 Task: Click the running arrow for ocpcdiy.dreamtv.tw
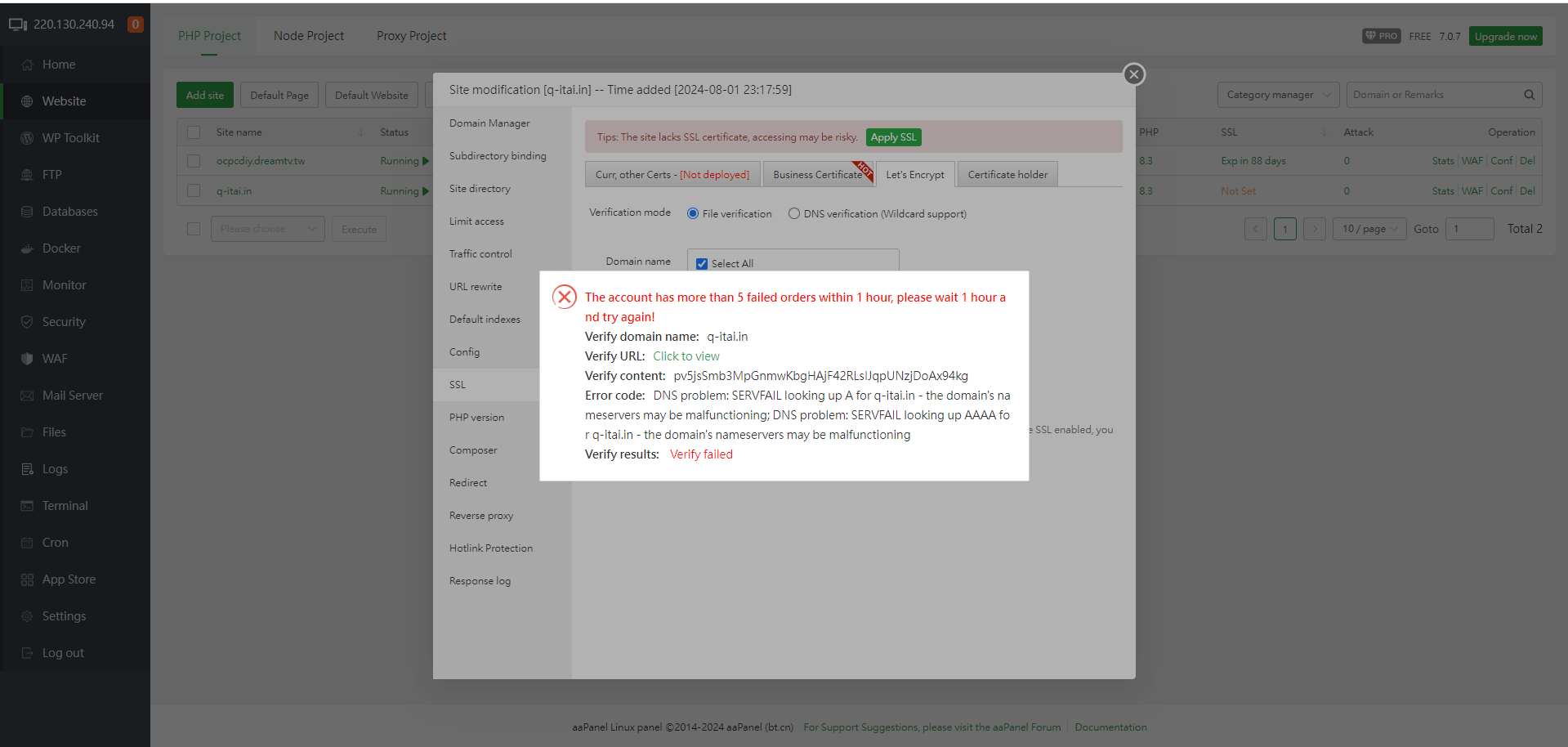426,161
